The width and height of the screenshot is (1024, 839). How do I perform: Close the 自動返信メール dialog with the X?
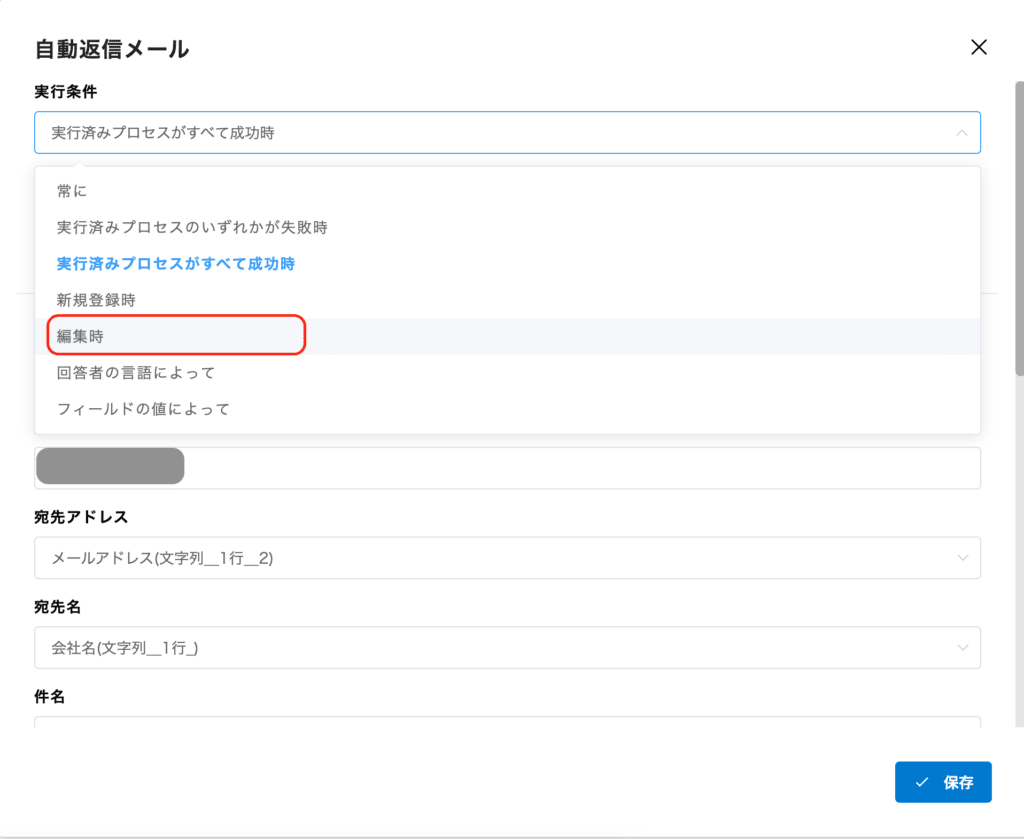[x=978, y=47]
